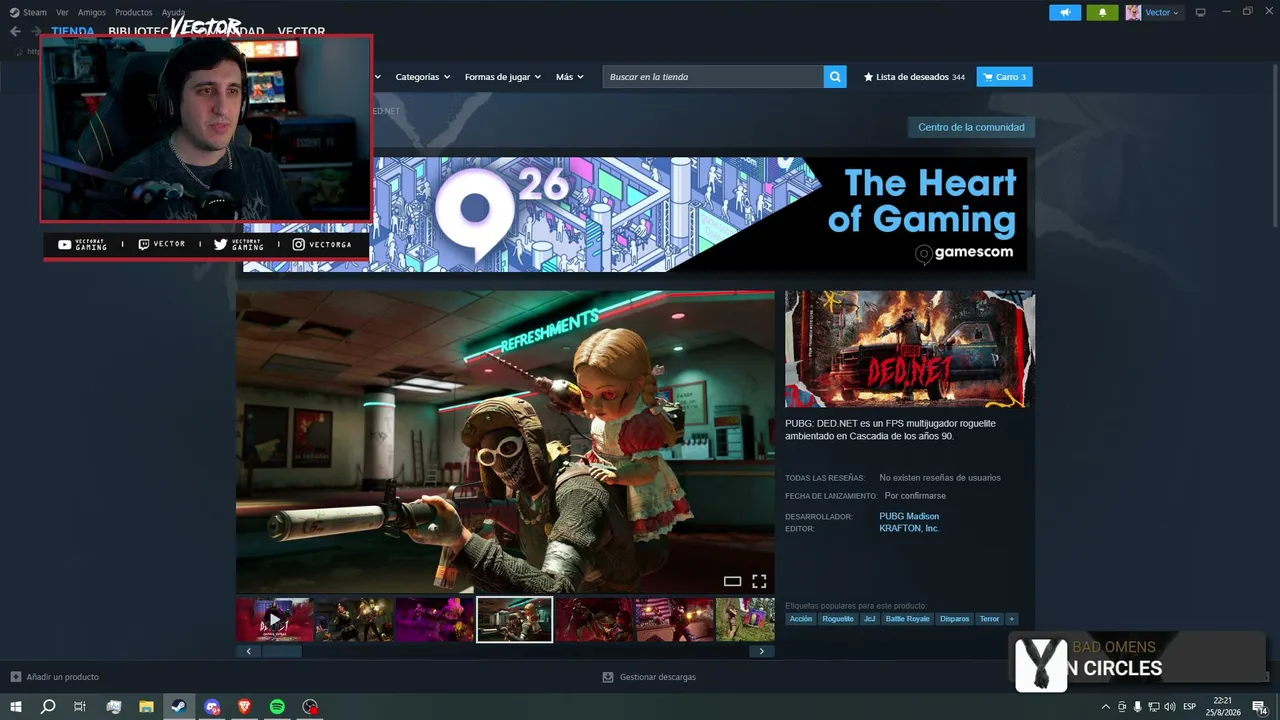Open the Windows notification center
This screenshot has height=720, width=1280.
[1260, 707]
